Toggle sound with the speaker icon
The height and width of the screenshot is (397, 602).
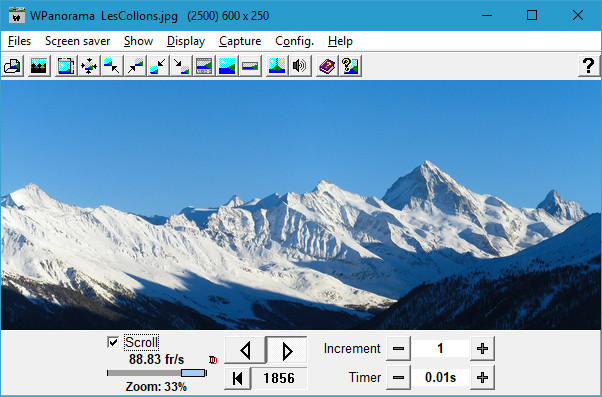[300, 66]
